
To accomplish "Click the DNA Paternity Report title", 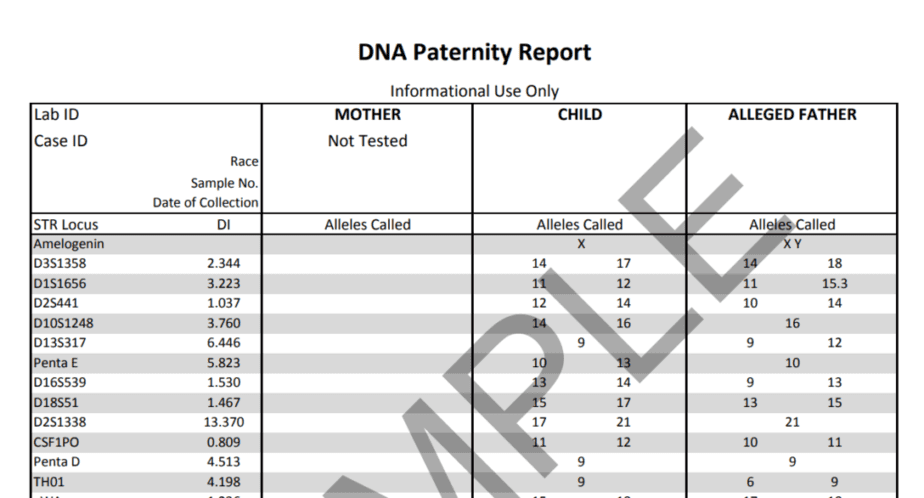I will click(x=474, y=53).
